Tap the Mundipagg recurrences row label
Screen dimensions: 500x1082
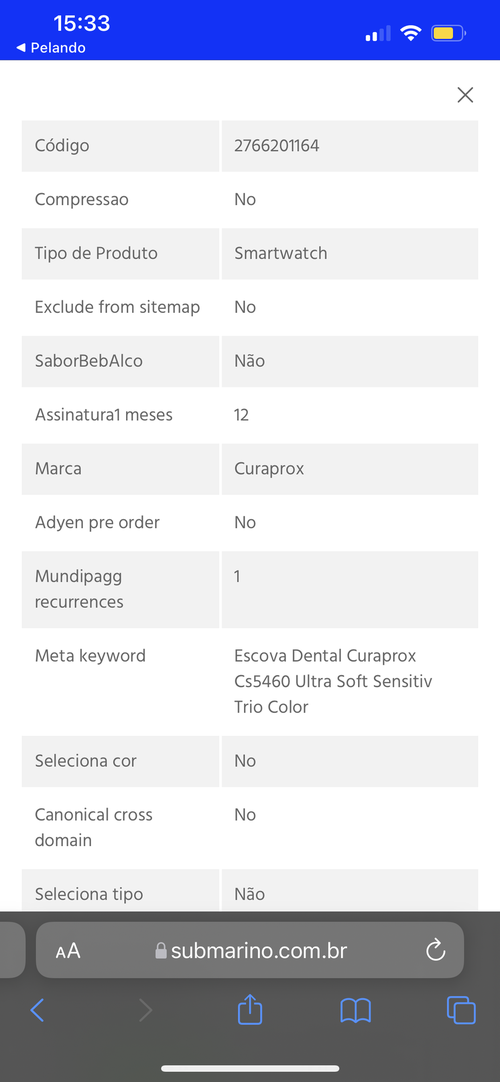coord(79,589)
